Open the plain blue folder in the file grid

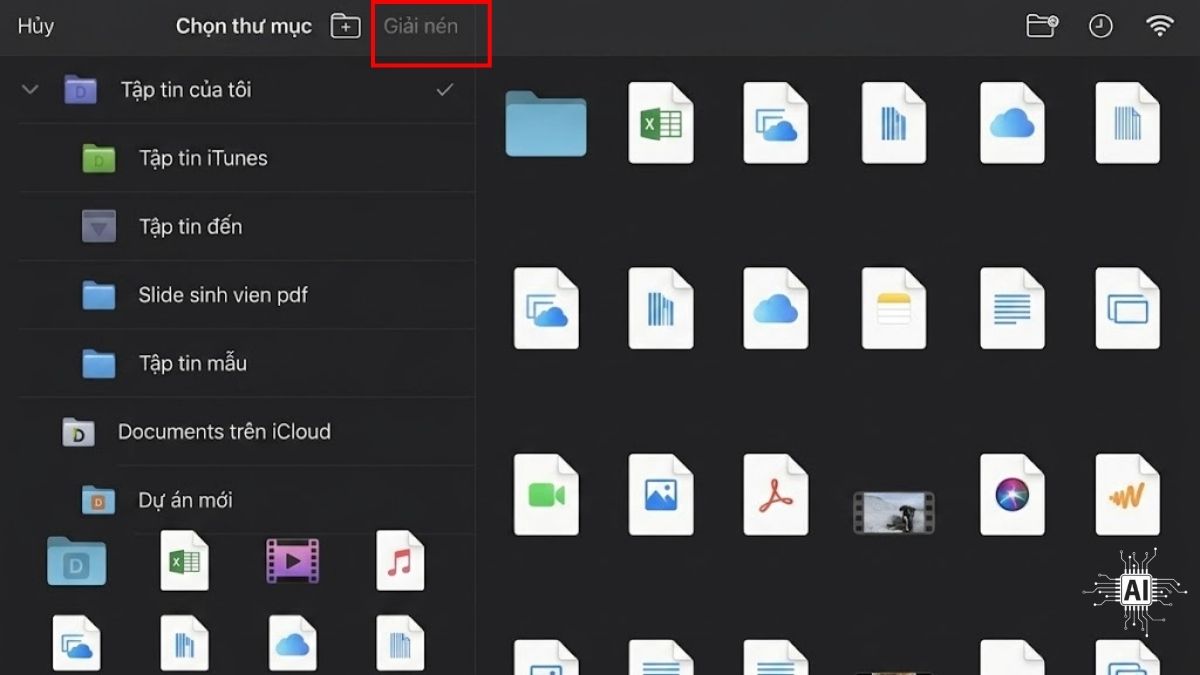point(546,123)
